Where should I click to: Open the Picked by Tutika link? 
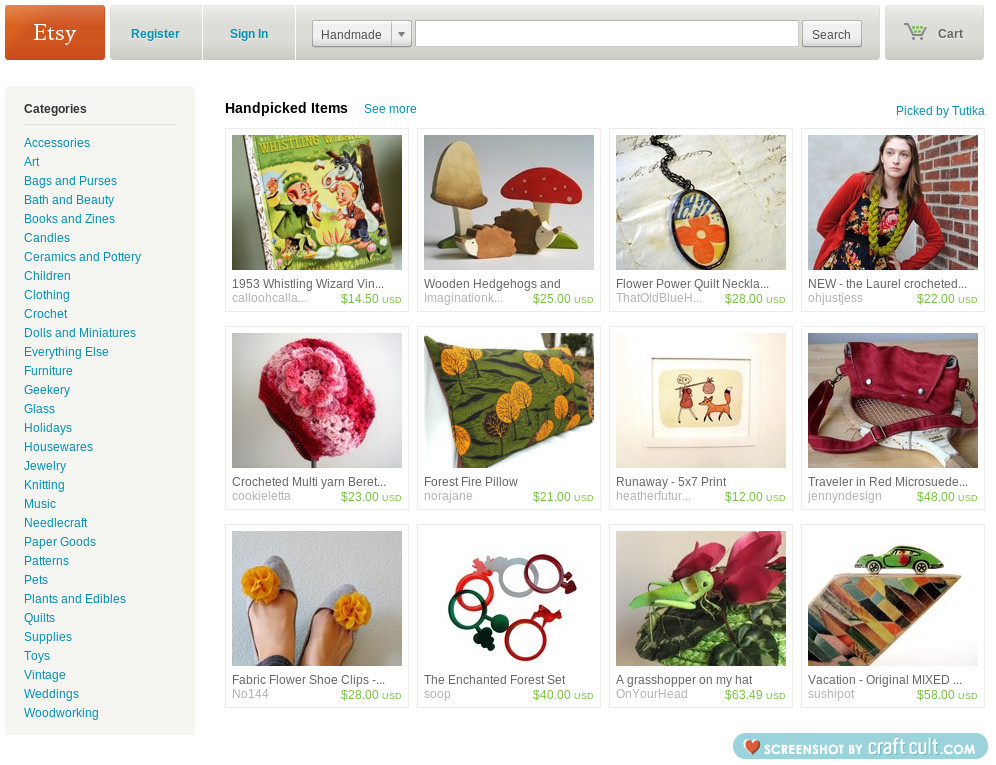pos(940,111)
